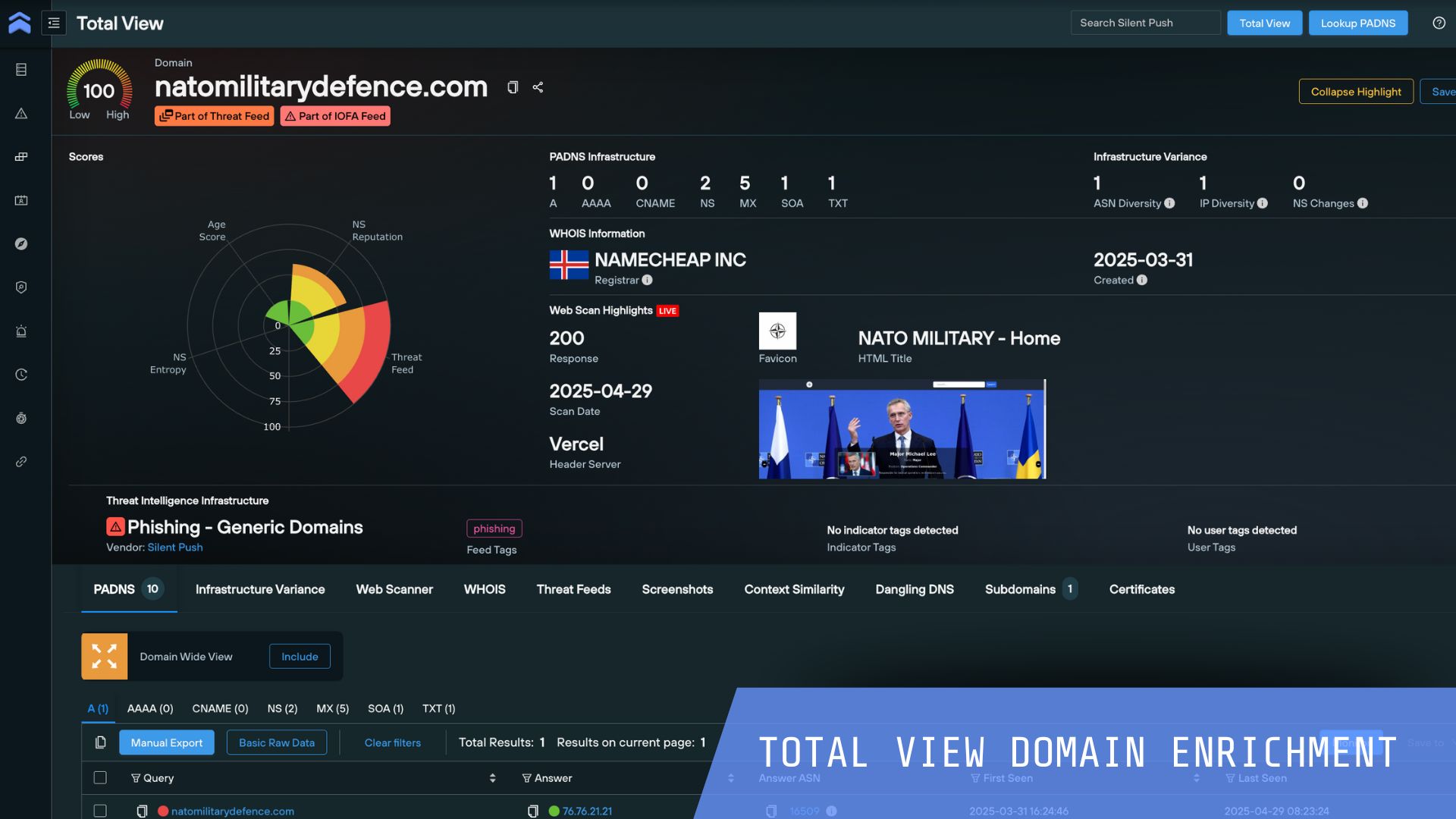The width and height of the screenshot is (1456, 819).
Task: Sort the Query column using arrows
Action: 493,778
